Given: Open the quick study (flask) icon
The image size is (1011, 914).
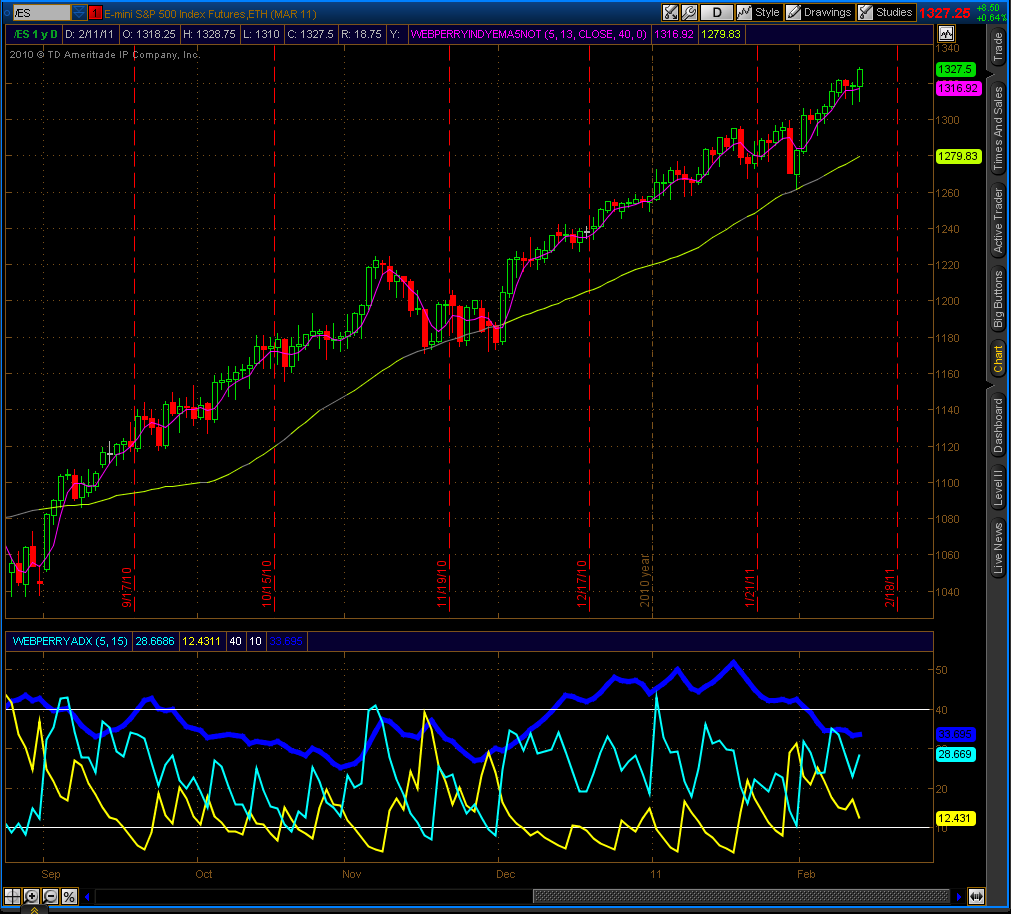Looking at the screenshot, I should pos(671,12).
